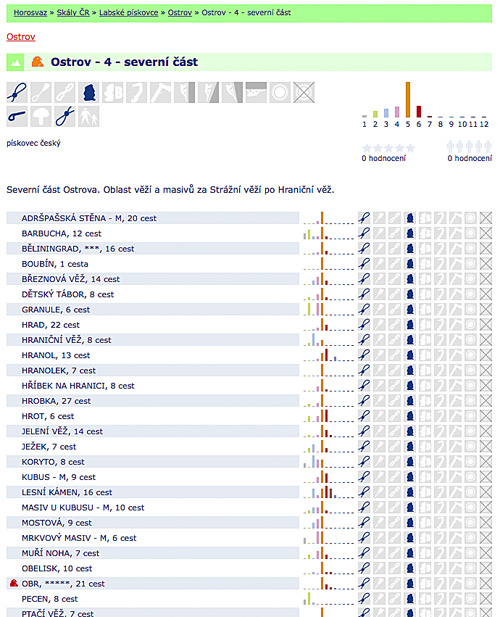This screenshot has height=617, width=500.
Task: Click the red rock icon beside OBR
Action: (14, 583)
